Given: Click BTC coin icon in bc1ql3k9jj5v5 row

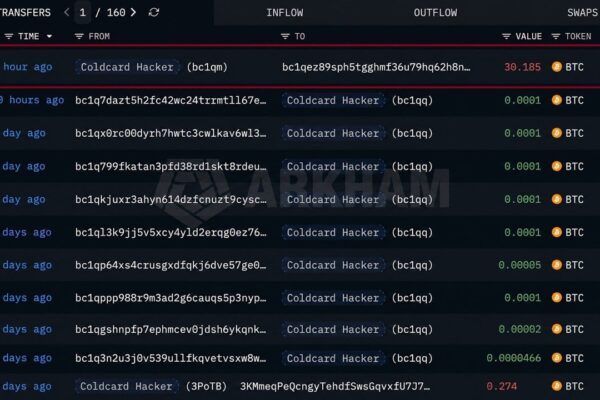Looking at the screenshot, I should click(557, 232).
